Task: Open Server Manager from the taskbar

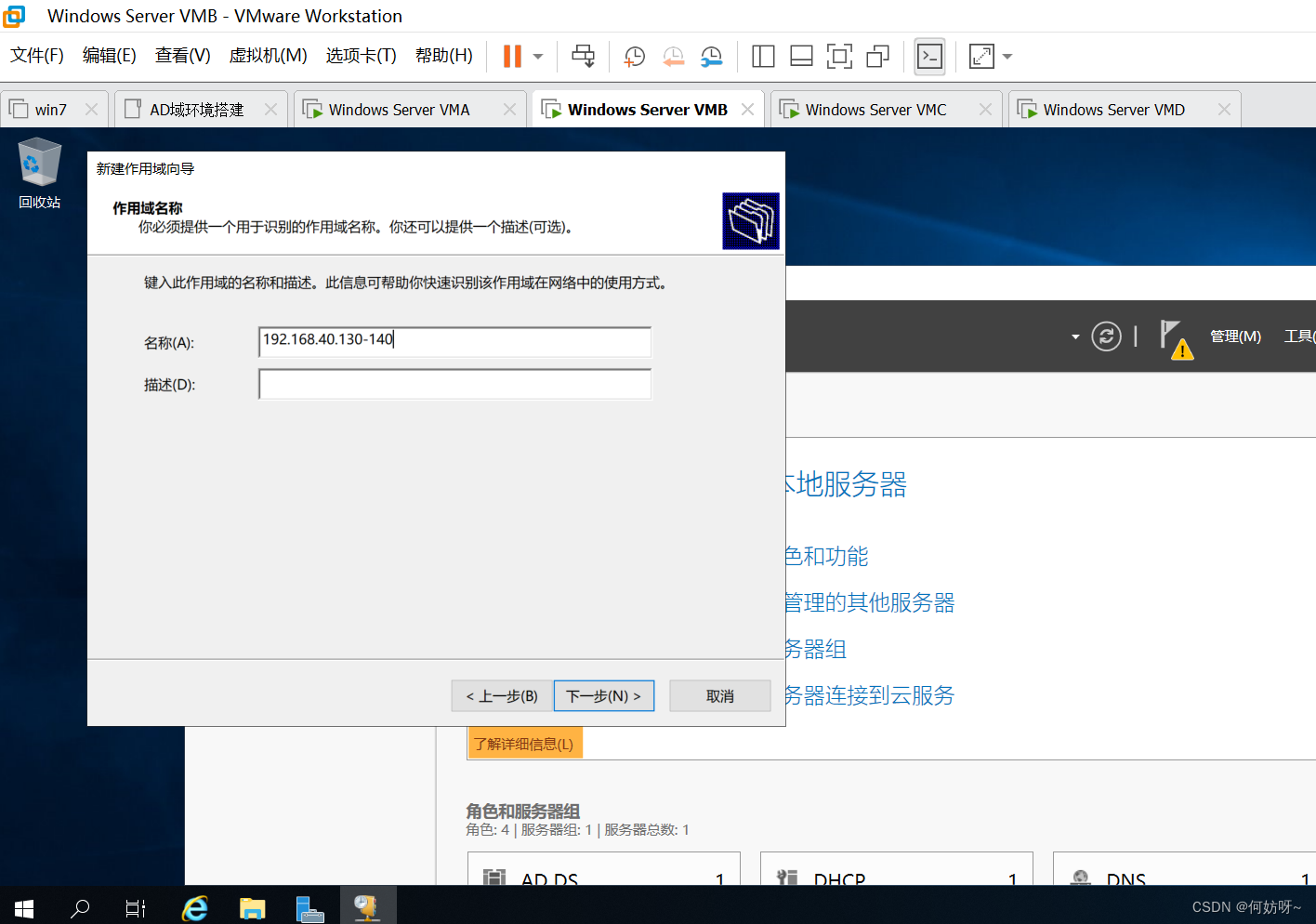Action: (309, 907)
